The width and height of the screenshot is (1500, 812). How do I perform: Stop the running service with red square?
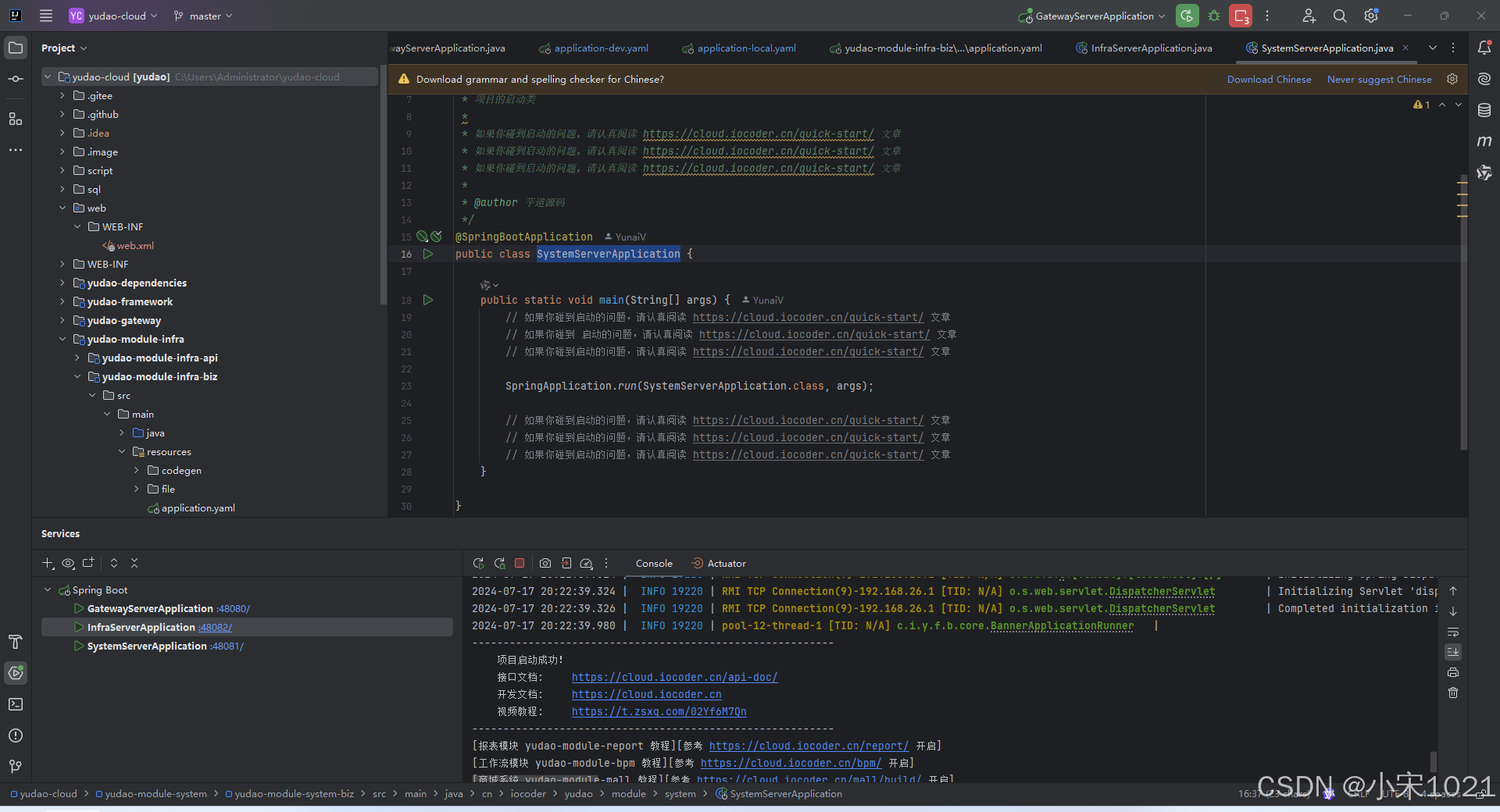coord(520,563)
